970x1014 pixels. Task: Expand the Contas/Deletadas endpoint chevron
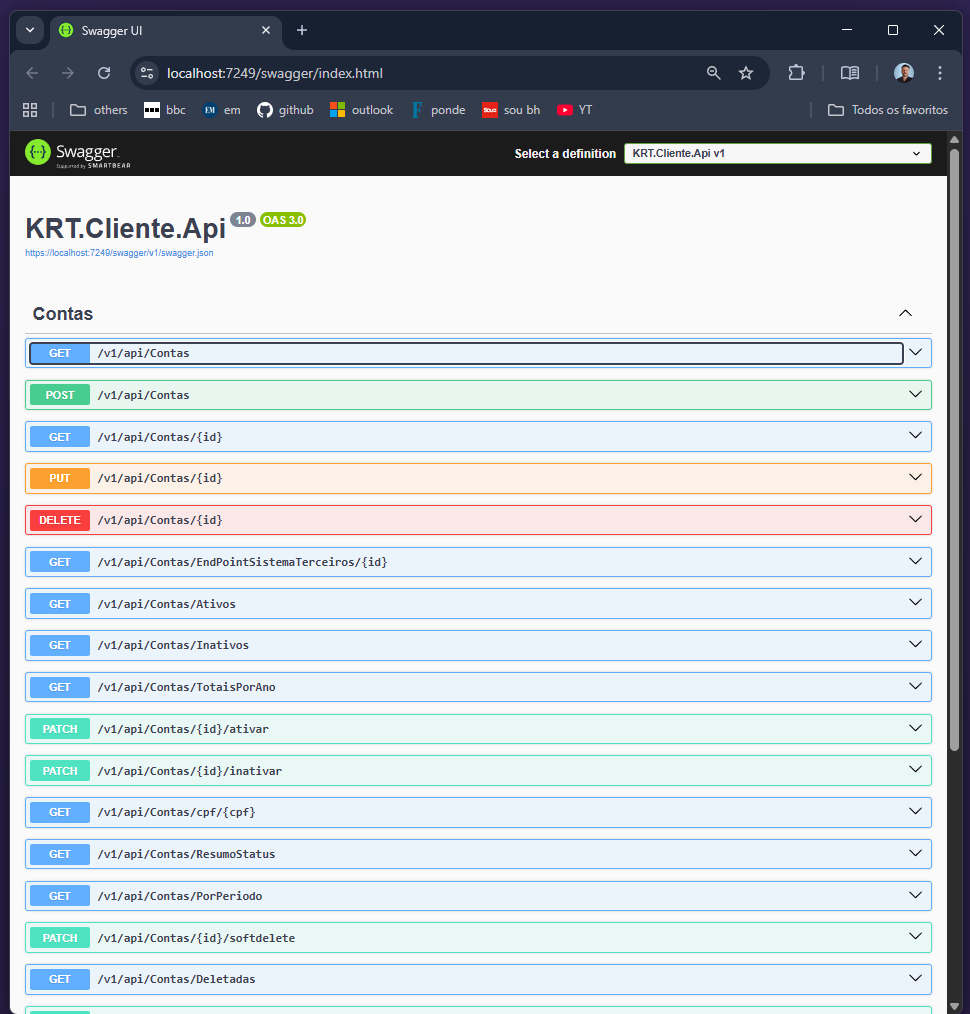tap(915, 978)
